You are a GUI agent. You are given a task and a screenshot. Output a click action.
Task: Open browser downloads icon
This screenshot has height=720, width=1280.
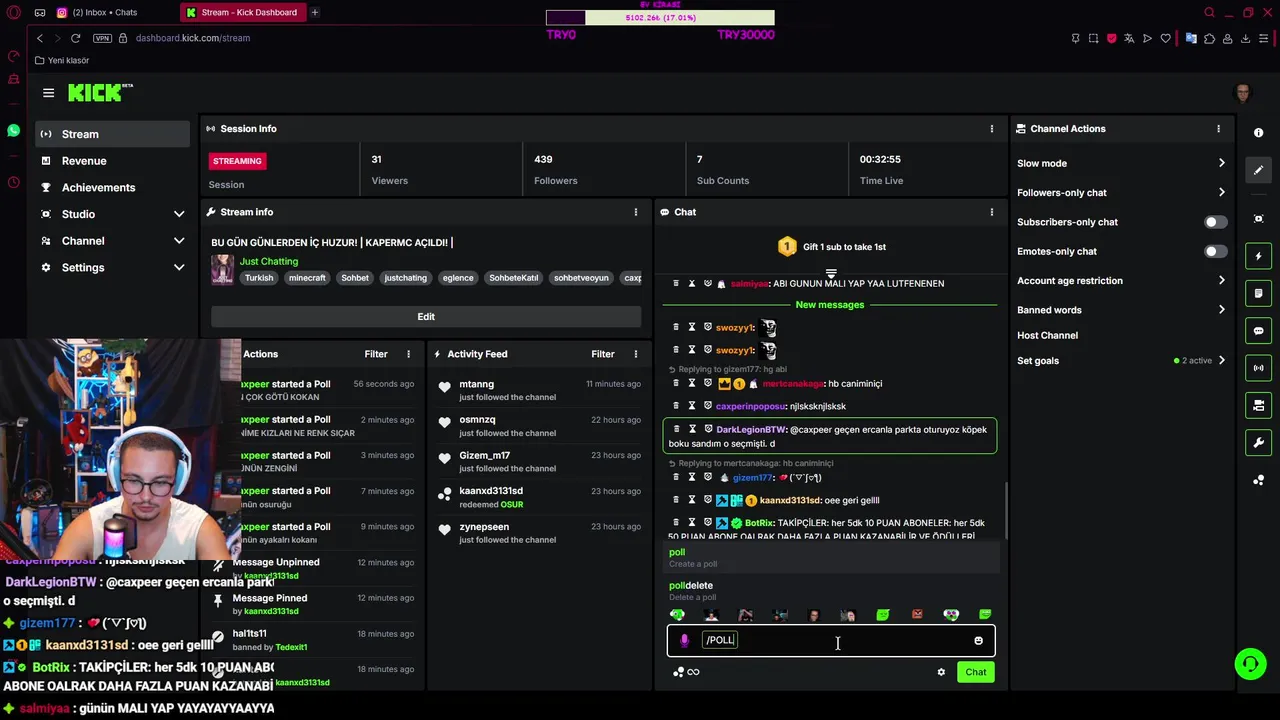click(1246, 38)
